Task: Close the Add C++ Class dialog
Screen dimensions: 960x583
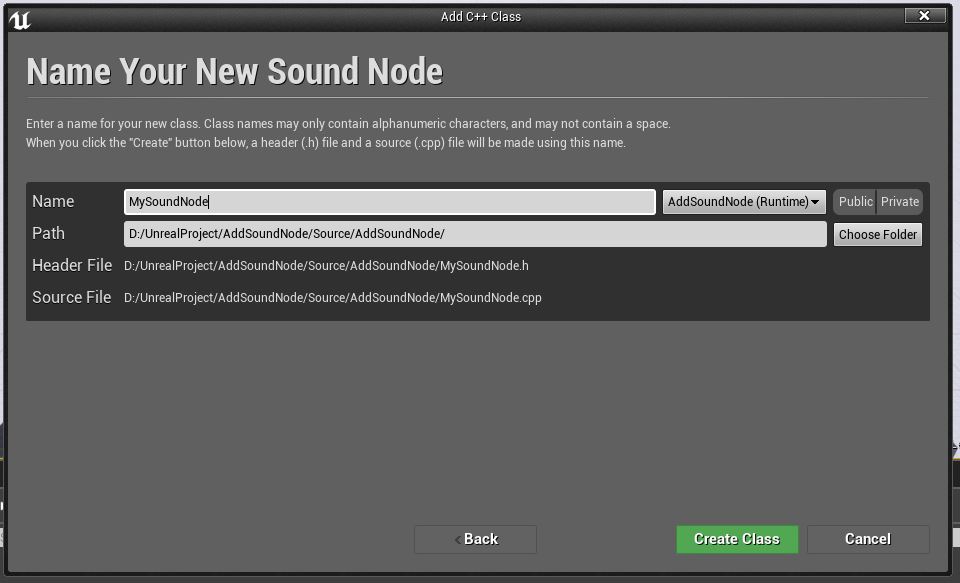Action: [924, 15]
